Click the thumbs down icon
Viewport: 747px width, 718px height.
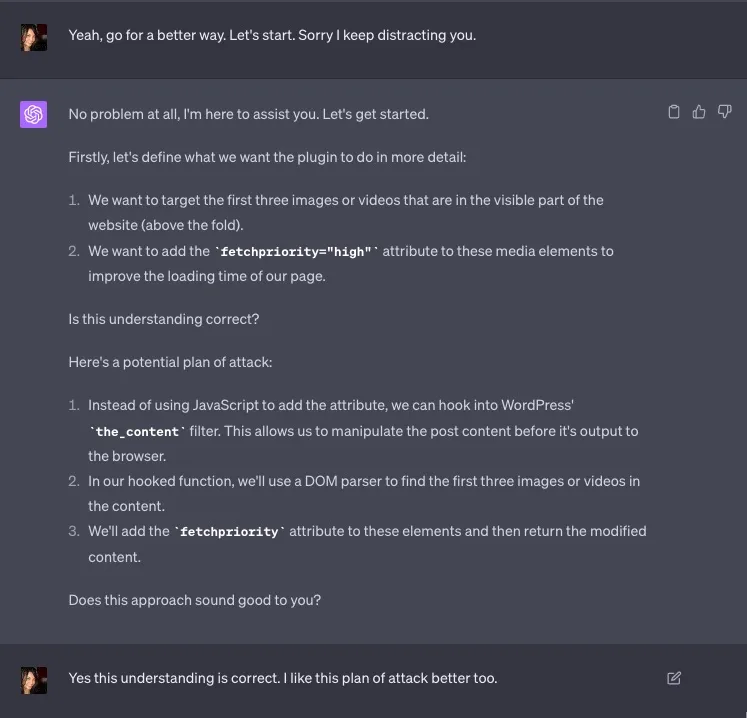[725, 112]
